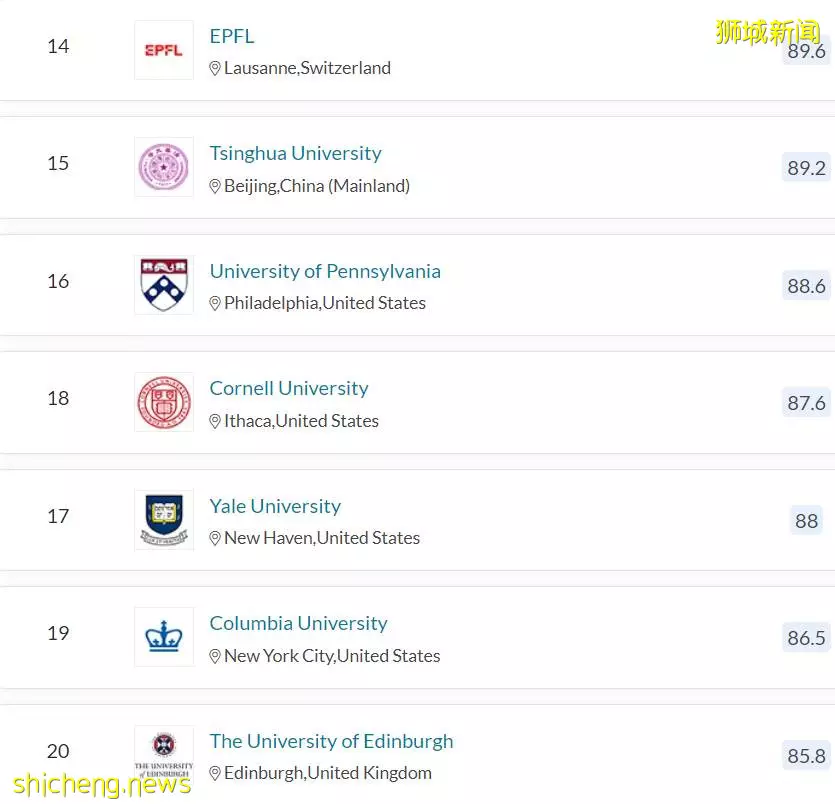
Task: Click the University of Pennsylvania shield logo
Action: pyautogui.click(x=164, y=285)
